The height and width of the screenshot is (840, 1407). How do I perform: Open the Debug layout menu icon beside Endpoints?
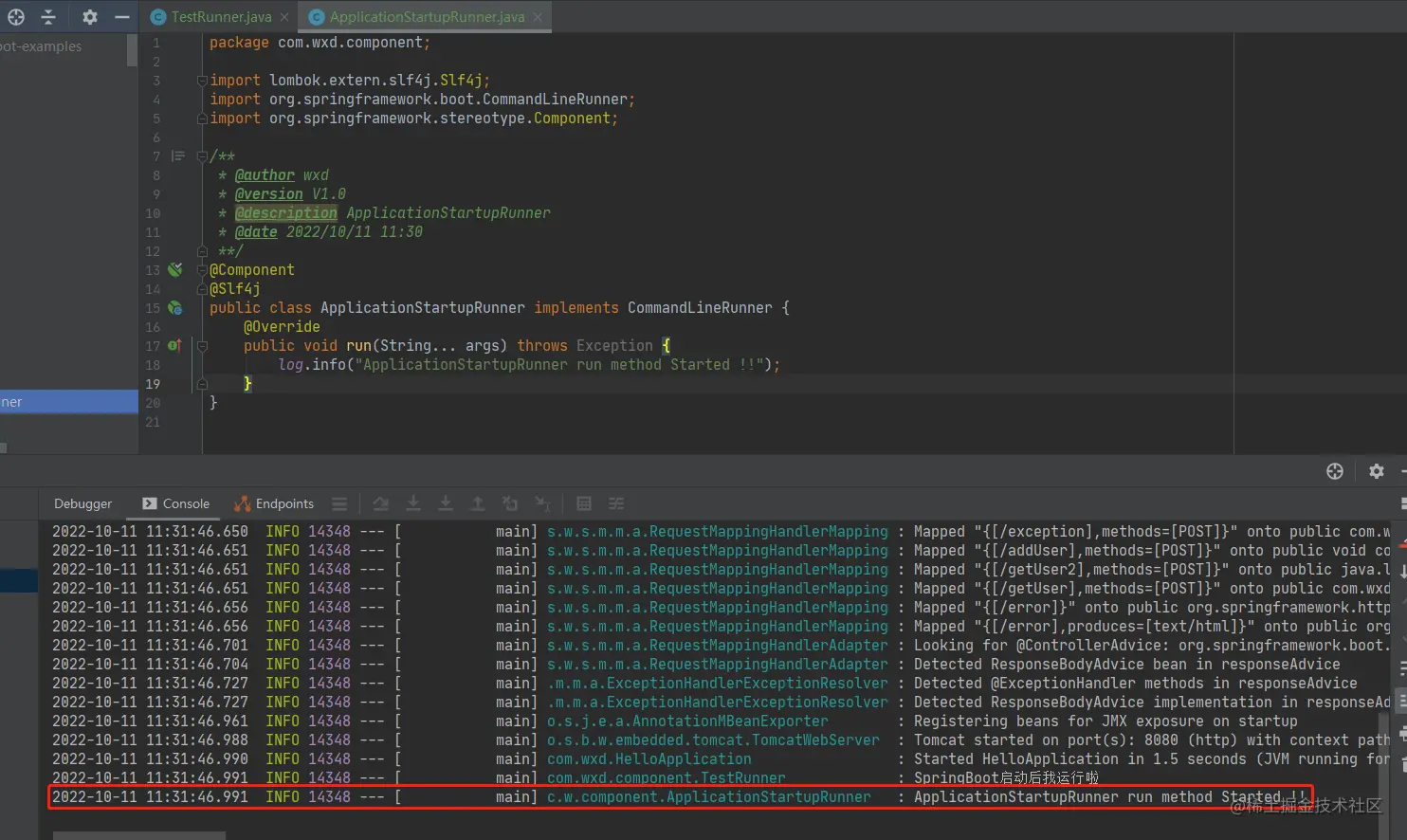pyautogui.click(x=339, y=503)
